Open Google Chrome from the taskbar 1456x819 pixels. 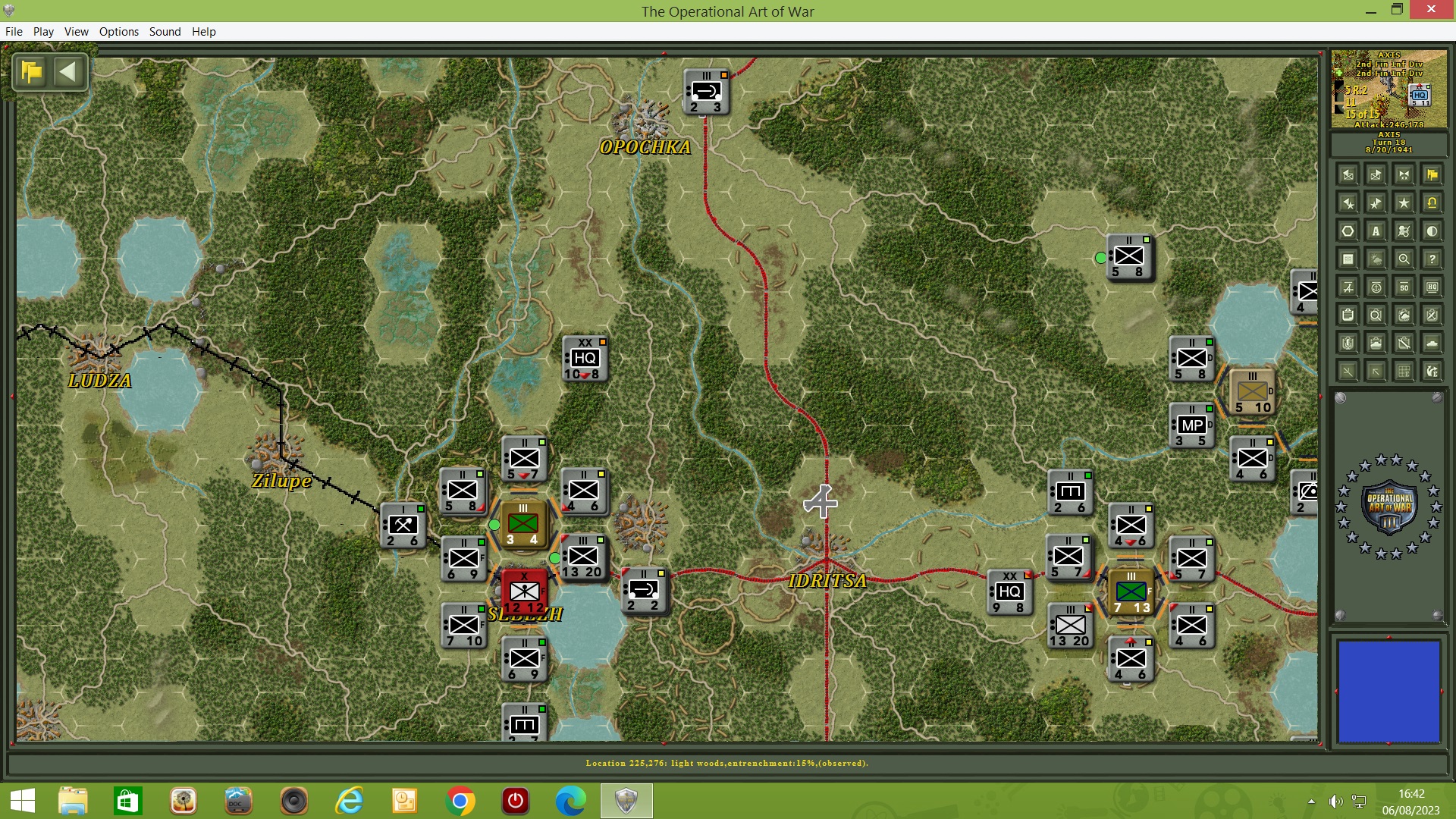pyautogui.click(x=460, y=801)
